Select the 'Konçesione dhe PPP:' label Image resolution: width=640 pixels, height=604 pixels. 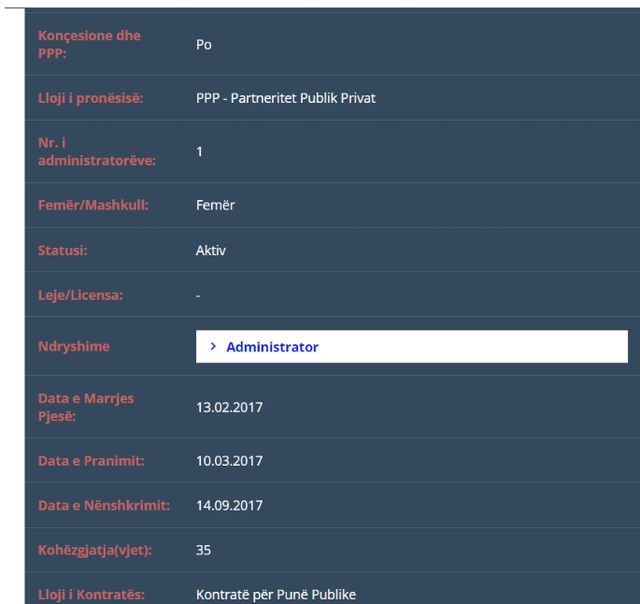[x=89, y=44]
